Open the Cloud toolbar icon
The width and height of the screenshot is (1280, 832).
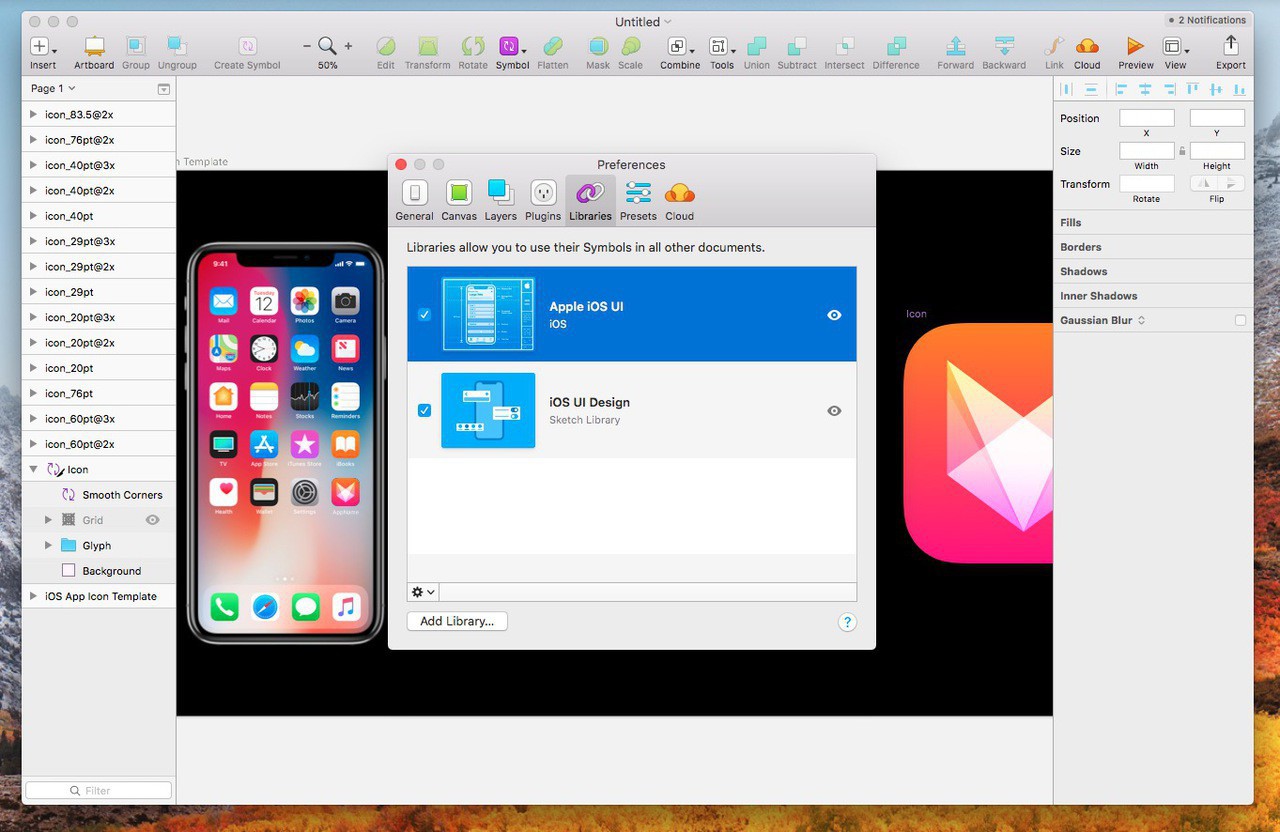pos(1087,47)
